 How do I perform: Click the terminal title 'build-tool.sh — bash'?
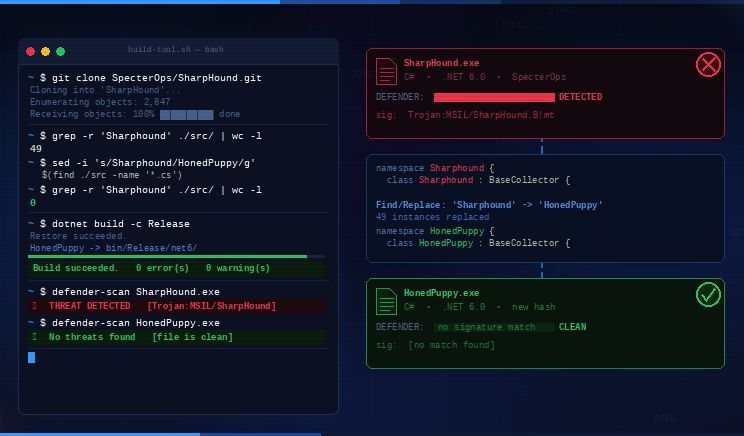176,49
